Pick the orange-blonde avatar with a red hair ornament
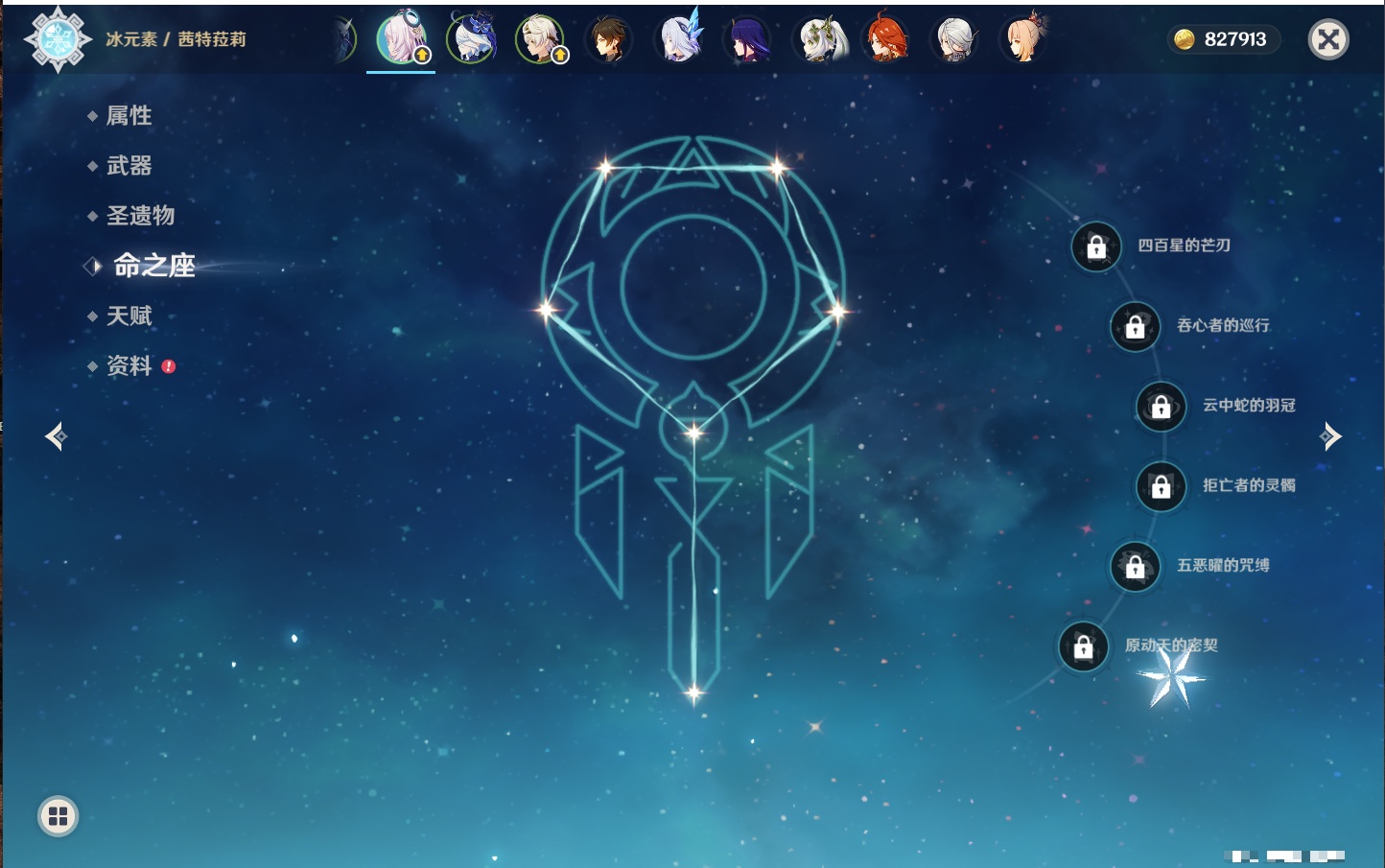This screenshot has height=868, width=1385. (1023, 39)
